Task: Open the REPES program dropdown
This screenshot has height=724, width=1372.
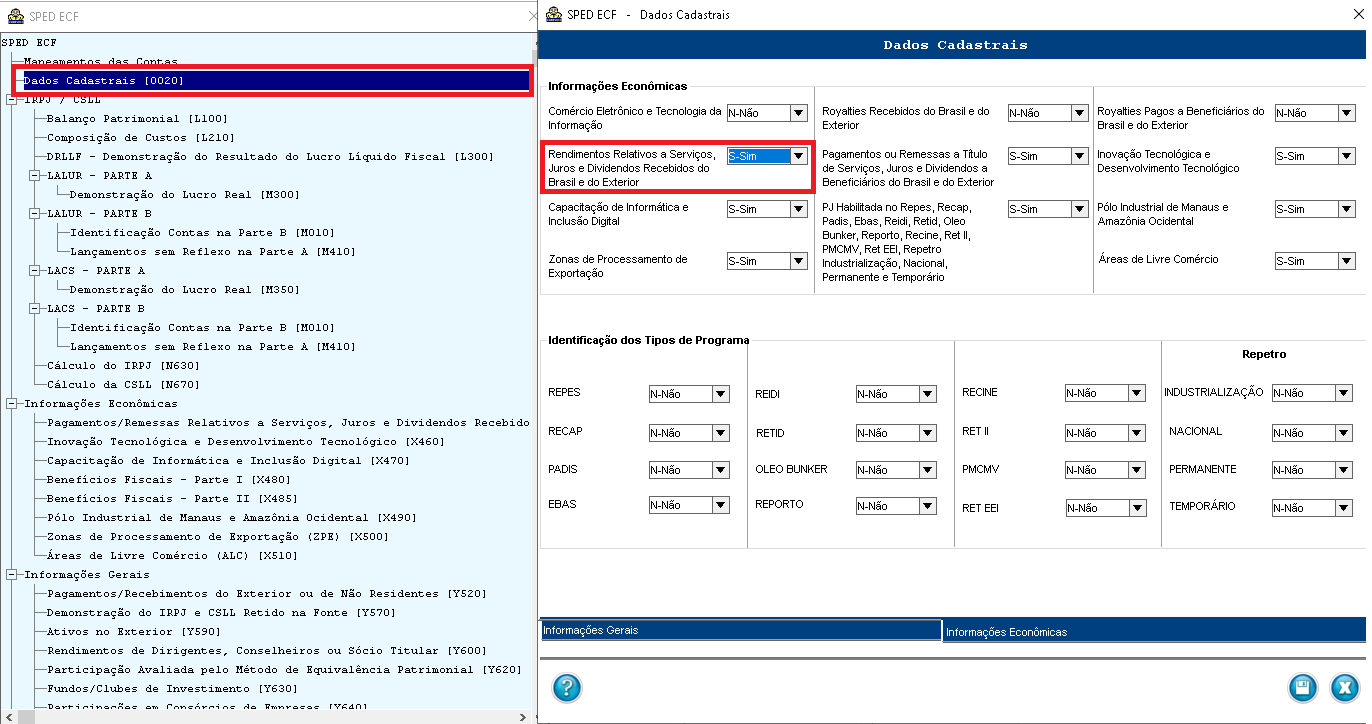Action: [720, 394]
